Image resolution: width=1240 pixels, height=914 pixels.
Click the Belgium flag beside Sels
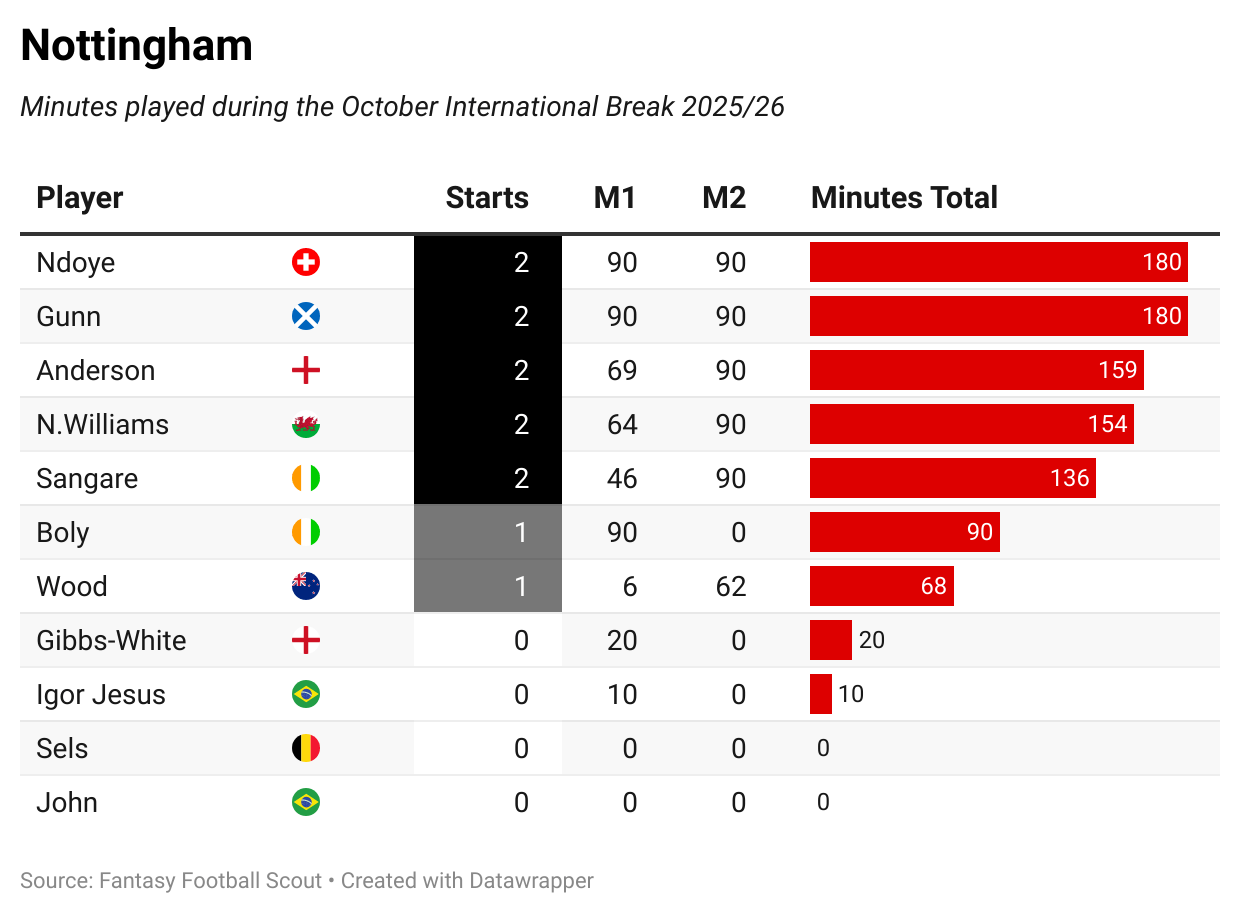coord(305,749)
